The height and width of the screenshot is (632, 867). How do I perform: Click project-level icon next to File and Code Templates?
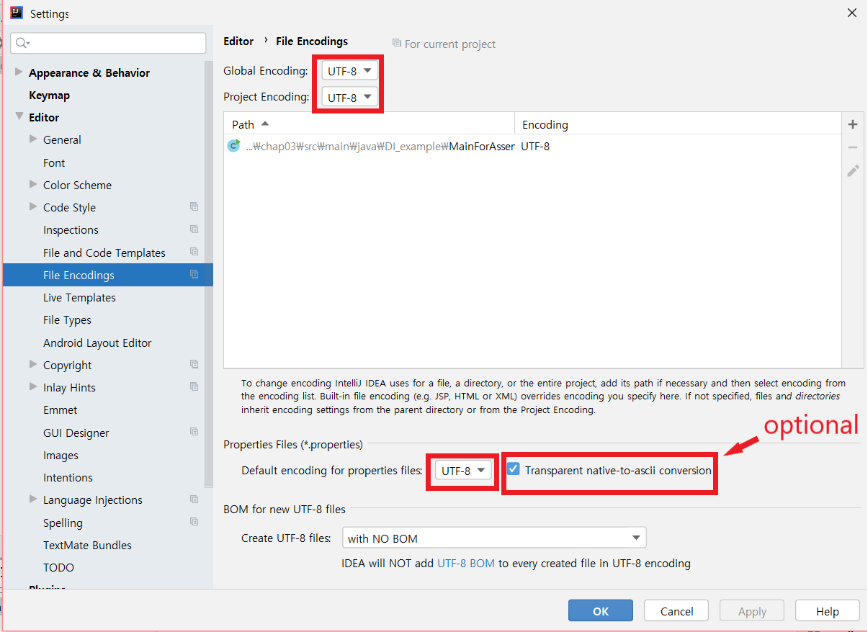[x=194, y=252]
